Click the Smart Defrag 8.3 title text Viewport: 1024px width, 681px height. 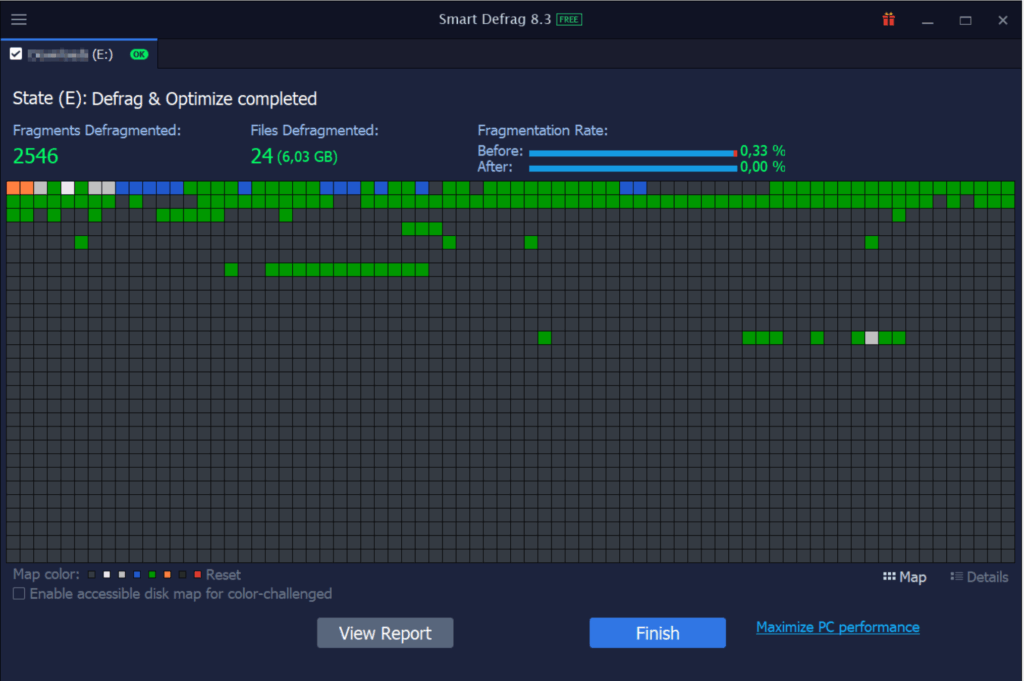click(x=495, y=20)
